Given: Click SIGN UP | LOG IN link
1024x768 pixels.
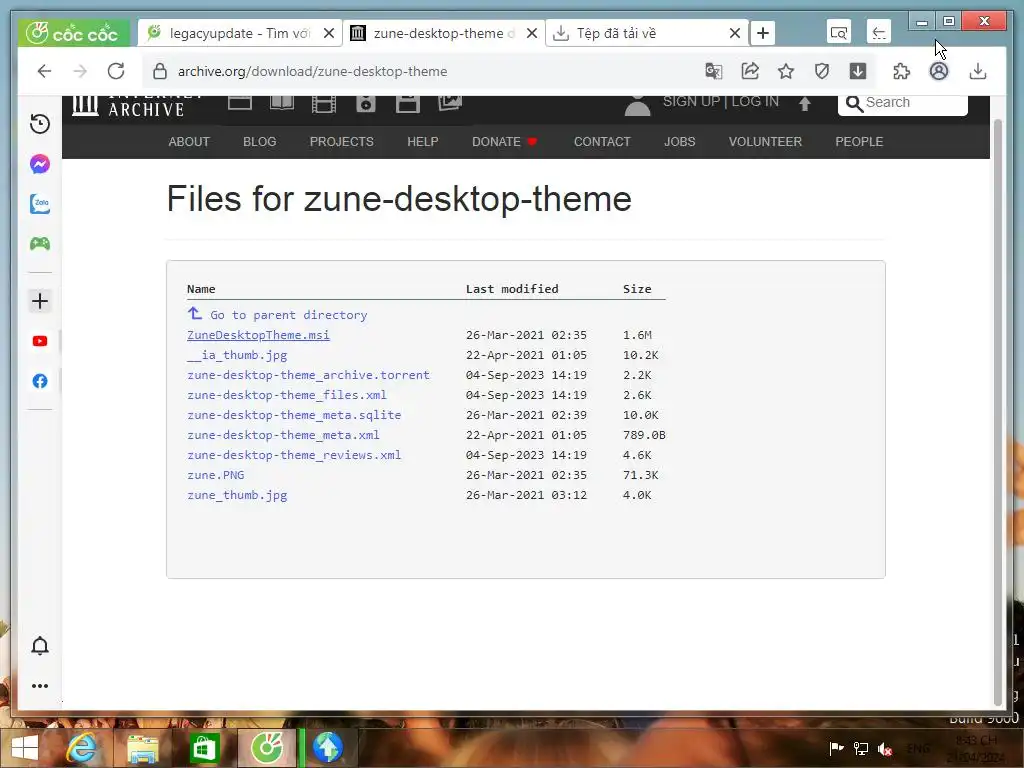Looking at the screenshot, I should [720, 102].
